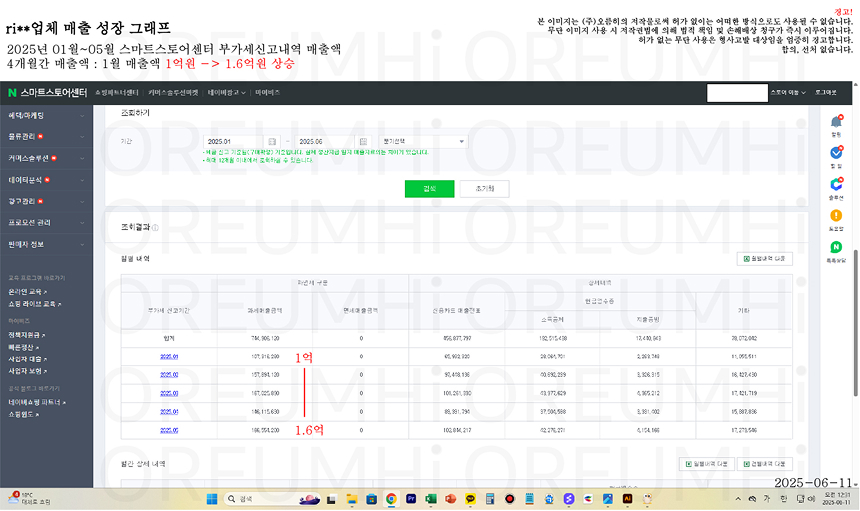Open the 온라인 교육 sidebar link
860x511 pixels.
click(27, 292)
